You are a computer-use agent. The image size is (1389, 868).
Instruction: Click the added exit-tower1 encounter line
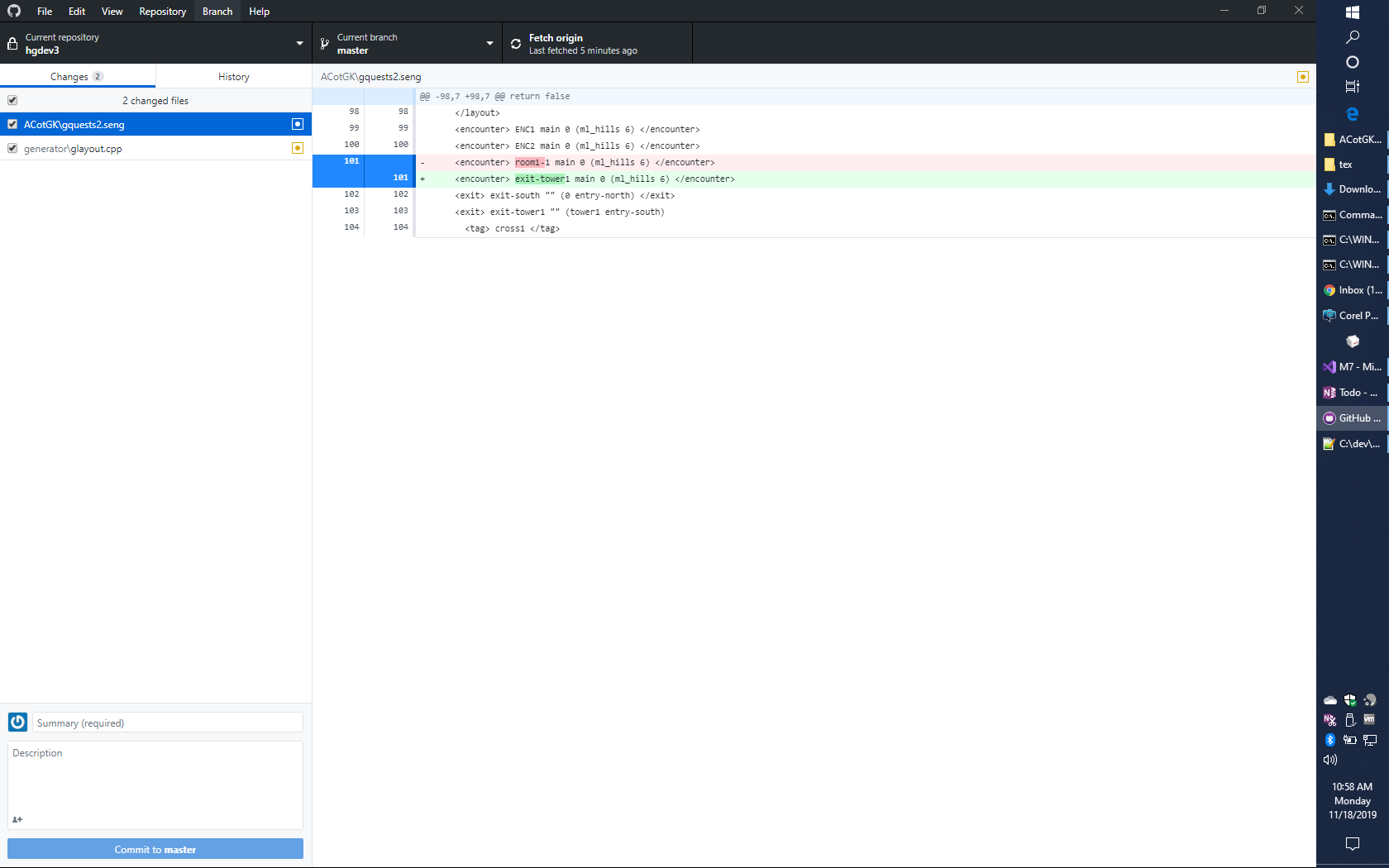866,179
